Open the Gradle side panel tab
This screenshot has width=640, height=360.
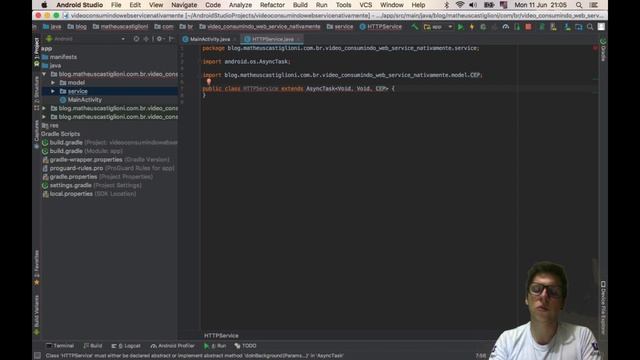pyautogui.click(x=603, y=50)
